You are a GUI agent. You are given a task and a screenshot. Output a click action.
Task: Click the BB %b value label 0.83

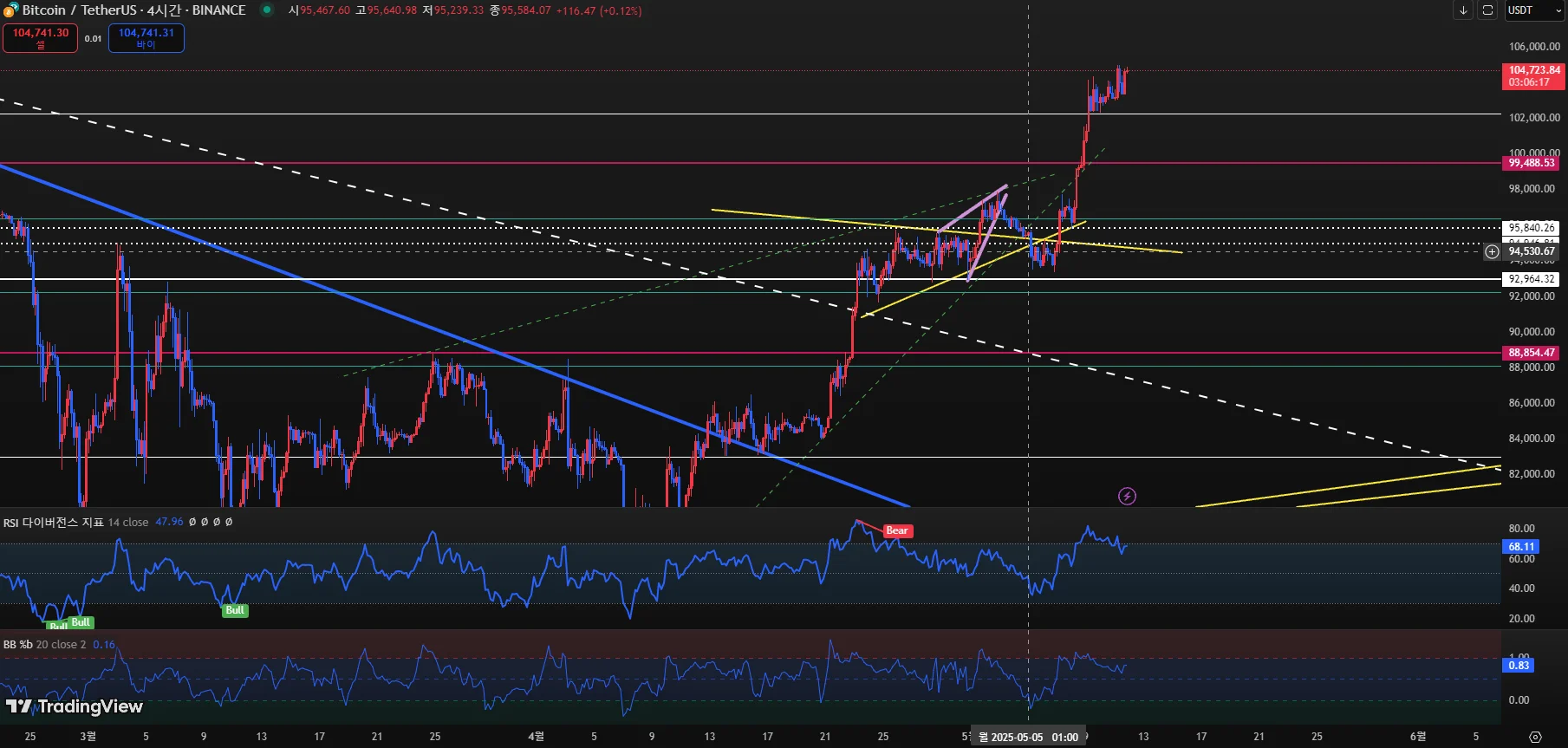[1519, 666]
